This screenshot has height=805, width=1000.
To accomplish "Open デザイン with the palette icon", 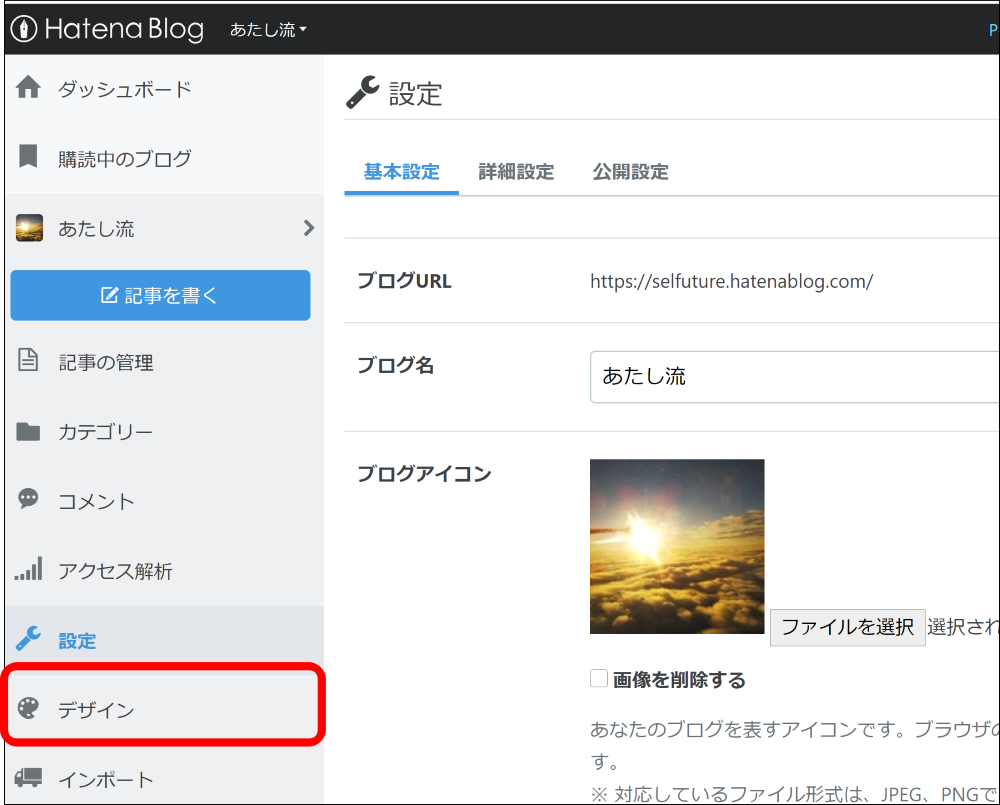I will point(28,710).
